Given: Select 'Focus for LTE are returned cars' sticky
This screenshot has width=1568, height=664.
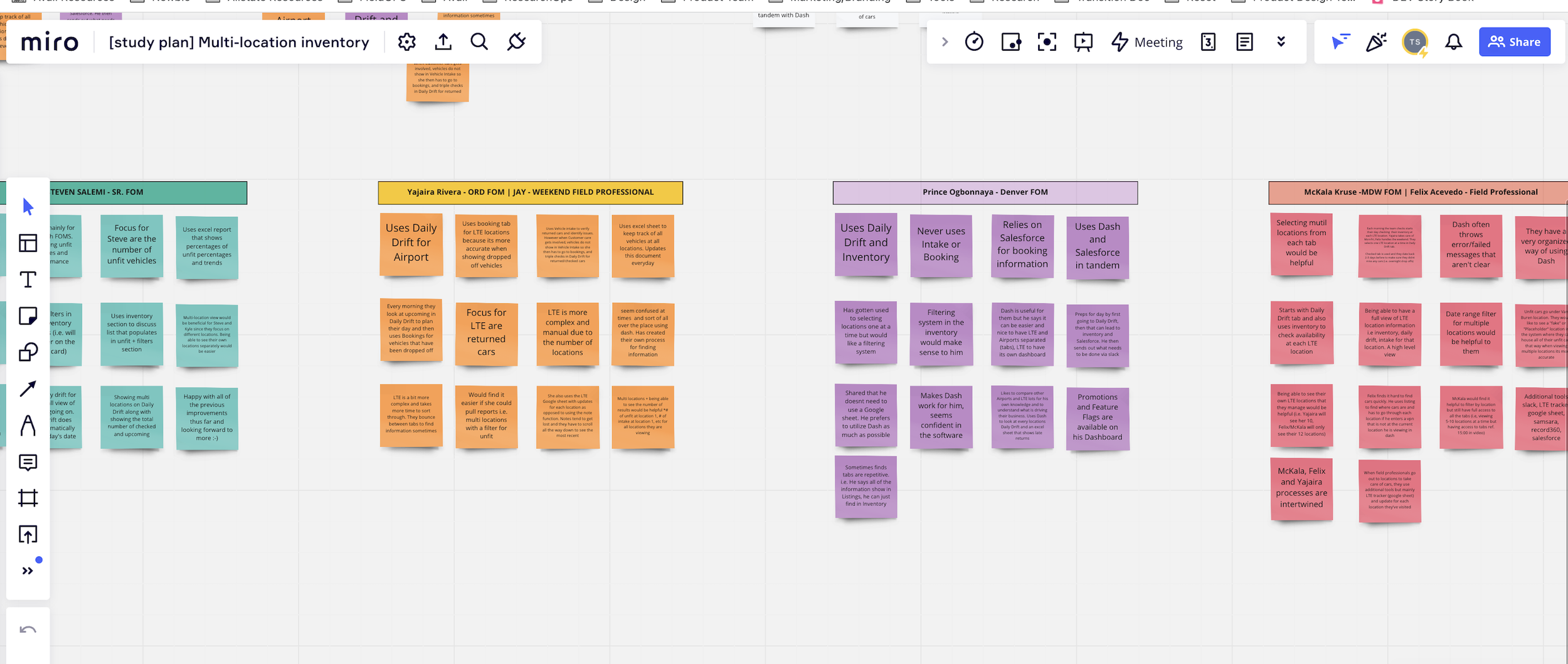Looking at the screenshot, I should click(486, 334).
